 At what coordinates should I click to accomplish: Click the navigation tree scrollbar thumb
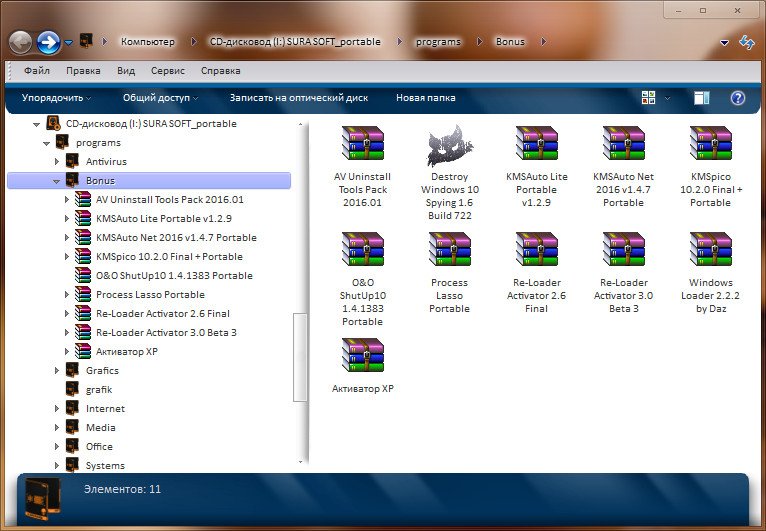300,357
